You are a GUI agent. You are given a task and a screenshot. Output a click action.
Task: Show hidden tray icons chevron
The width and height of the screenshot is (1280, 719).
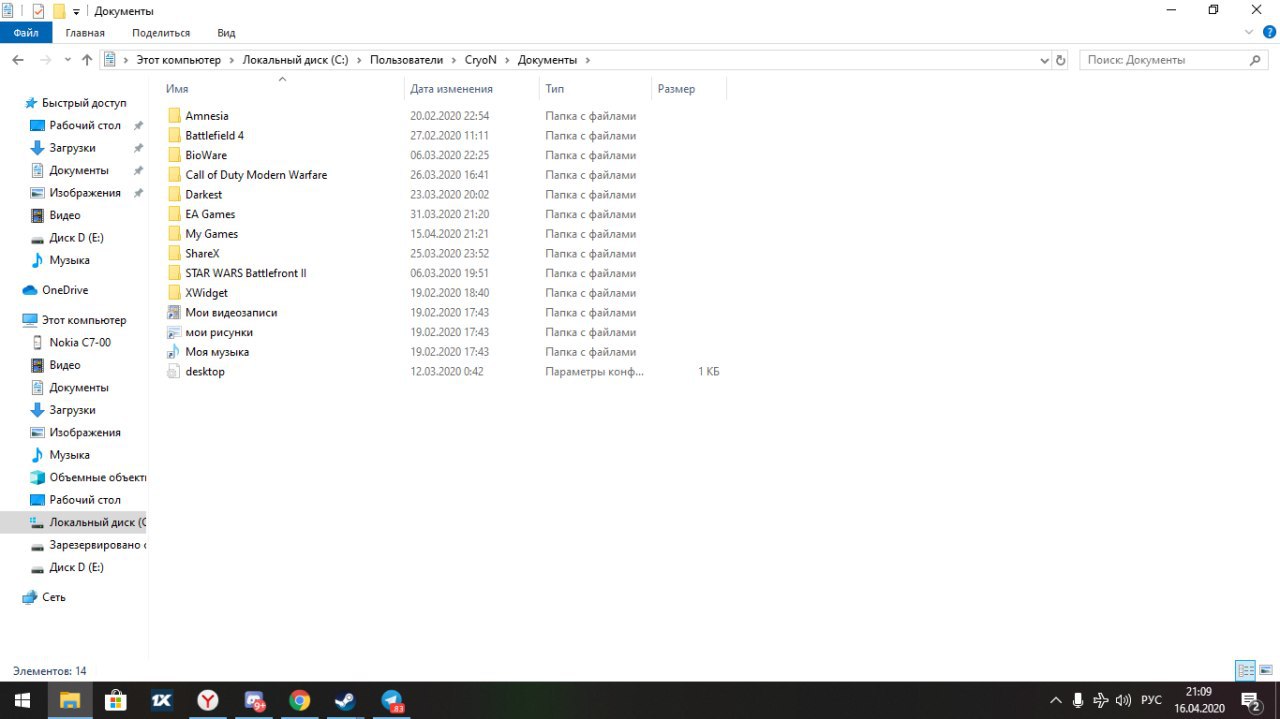tap(1055, 700)
